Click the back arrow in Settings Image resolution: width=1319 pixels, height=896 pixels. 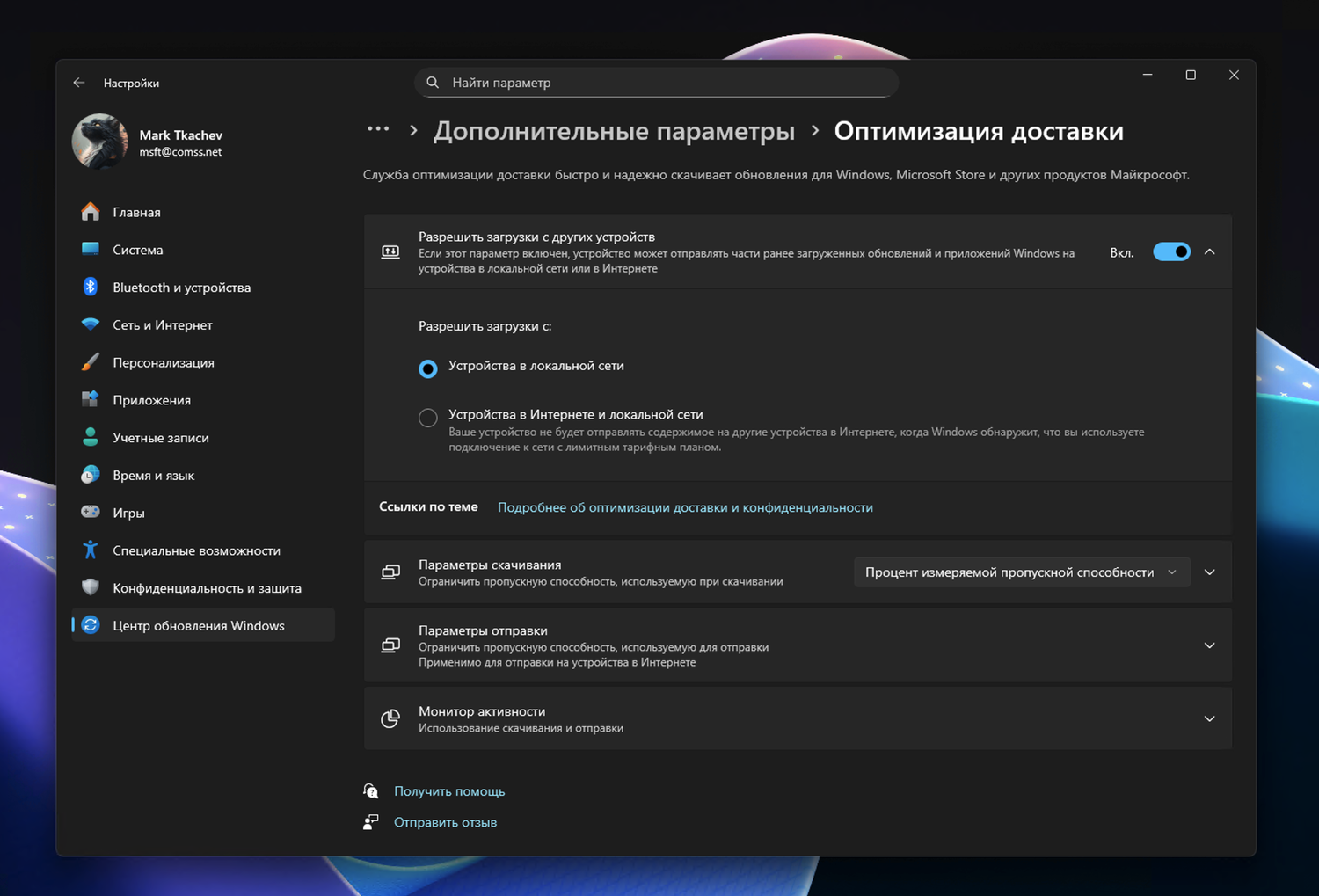(79, 83)
